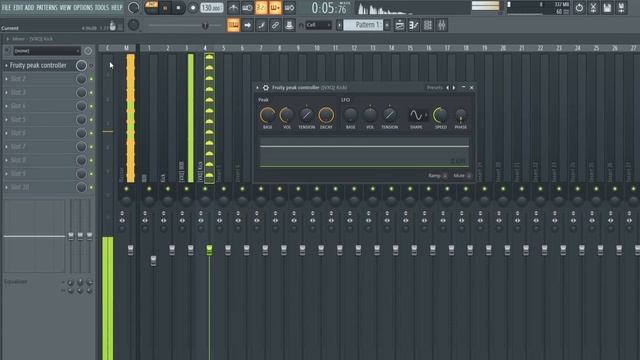Viewport: 640px width, 360px height.
Task: Pause playback in the transport
Action: (165, 8)
